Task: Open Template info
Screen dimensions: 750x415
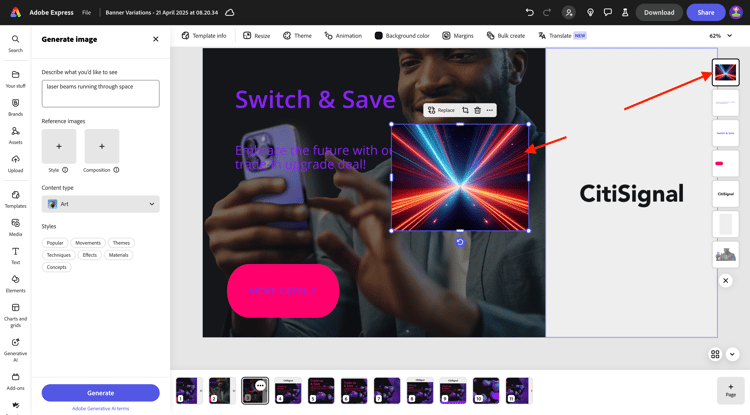Action: (204, 35)
